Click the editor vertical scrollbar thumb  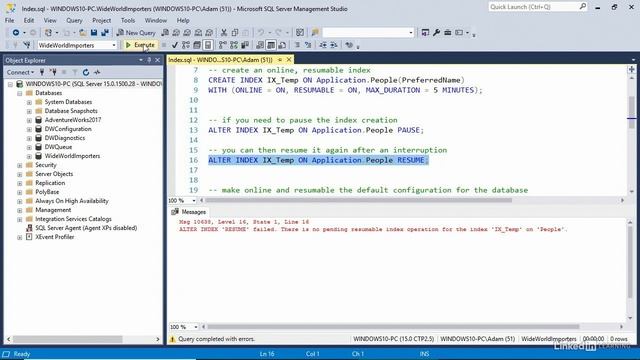point(631,112)
